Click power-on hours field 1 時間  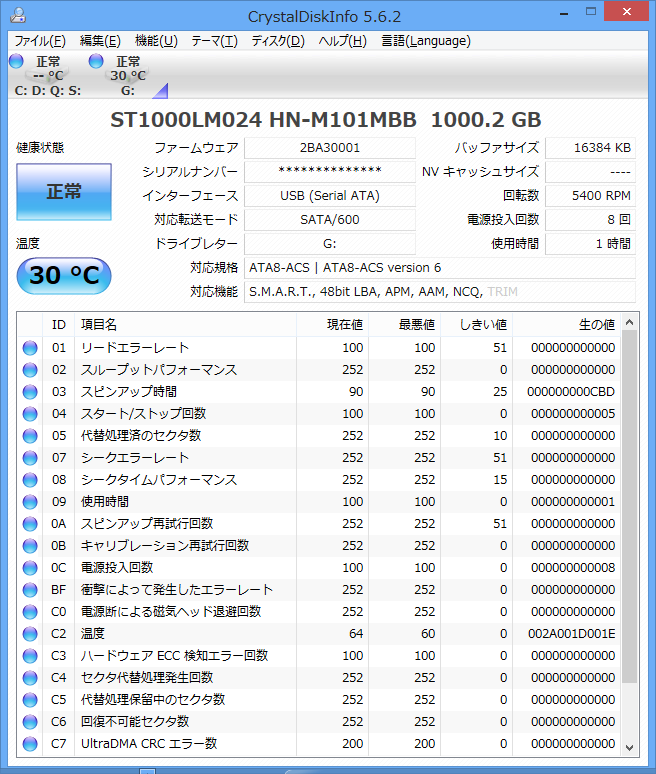click(x=590, y=244)
